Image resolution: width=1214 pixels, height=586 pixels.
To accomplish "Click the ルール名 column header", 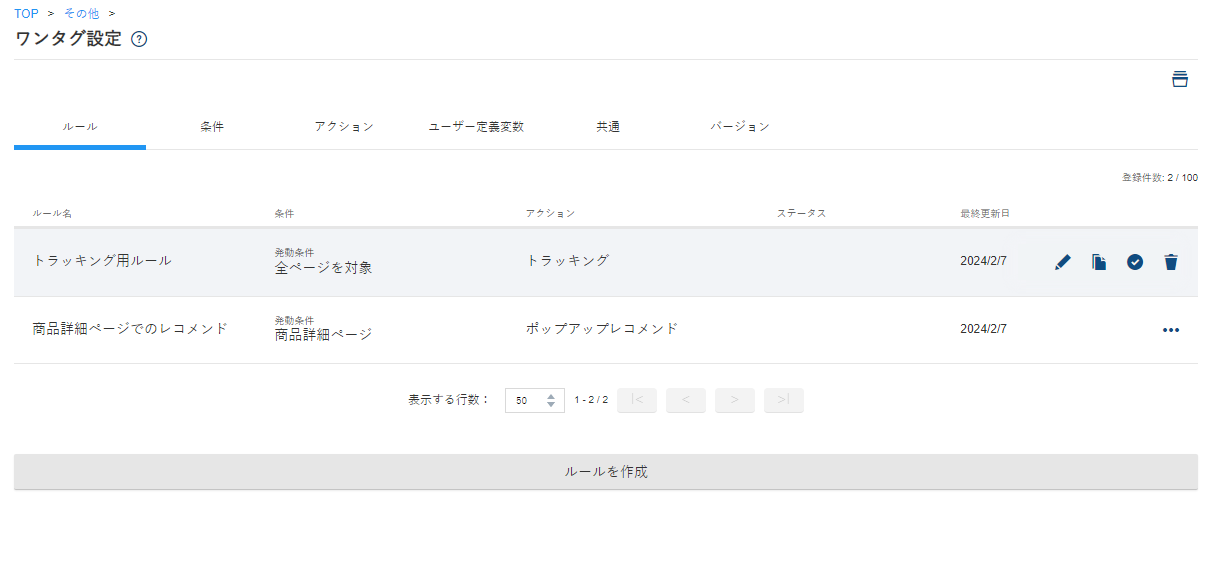I will pyautogui.click(x=52, y=214).
